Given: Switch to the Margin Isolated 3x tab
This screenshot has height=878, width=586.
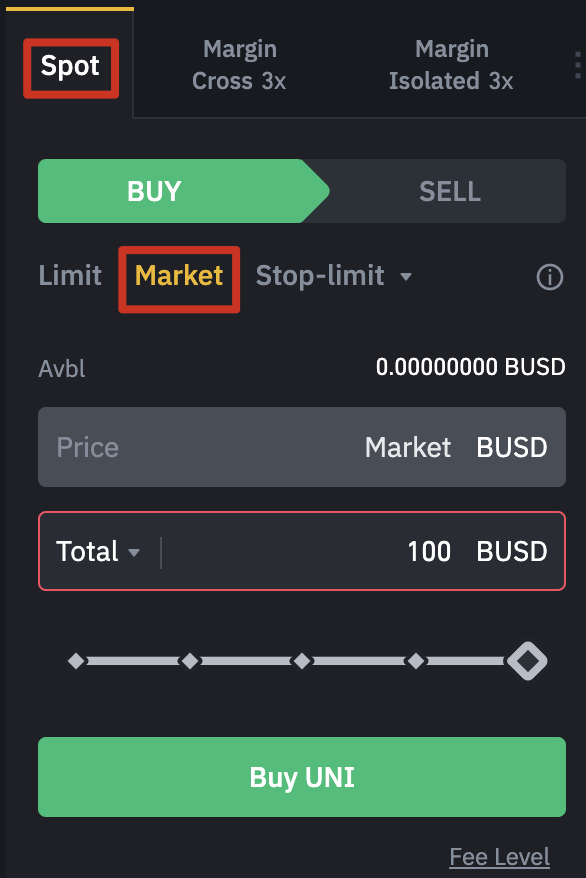Looking at the screenshot, I should (451, 65).
